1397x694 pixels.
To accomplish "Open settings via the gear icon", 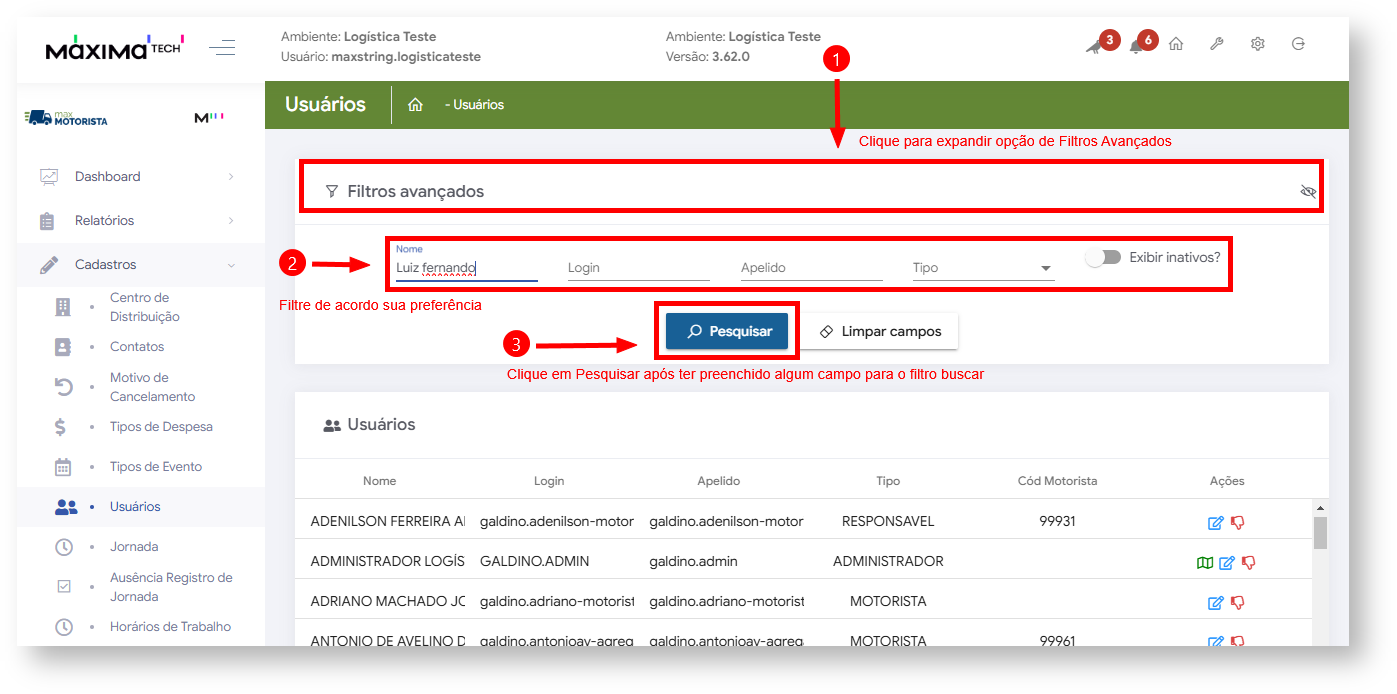I will pos(1258,44).
